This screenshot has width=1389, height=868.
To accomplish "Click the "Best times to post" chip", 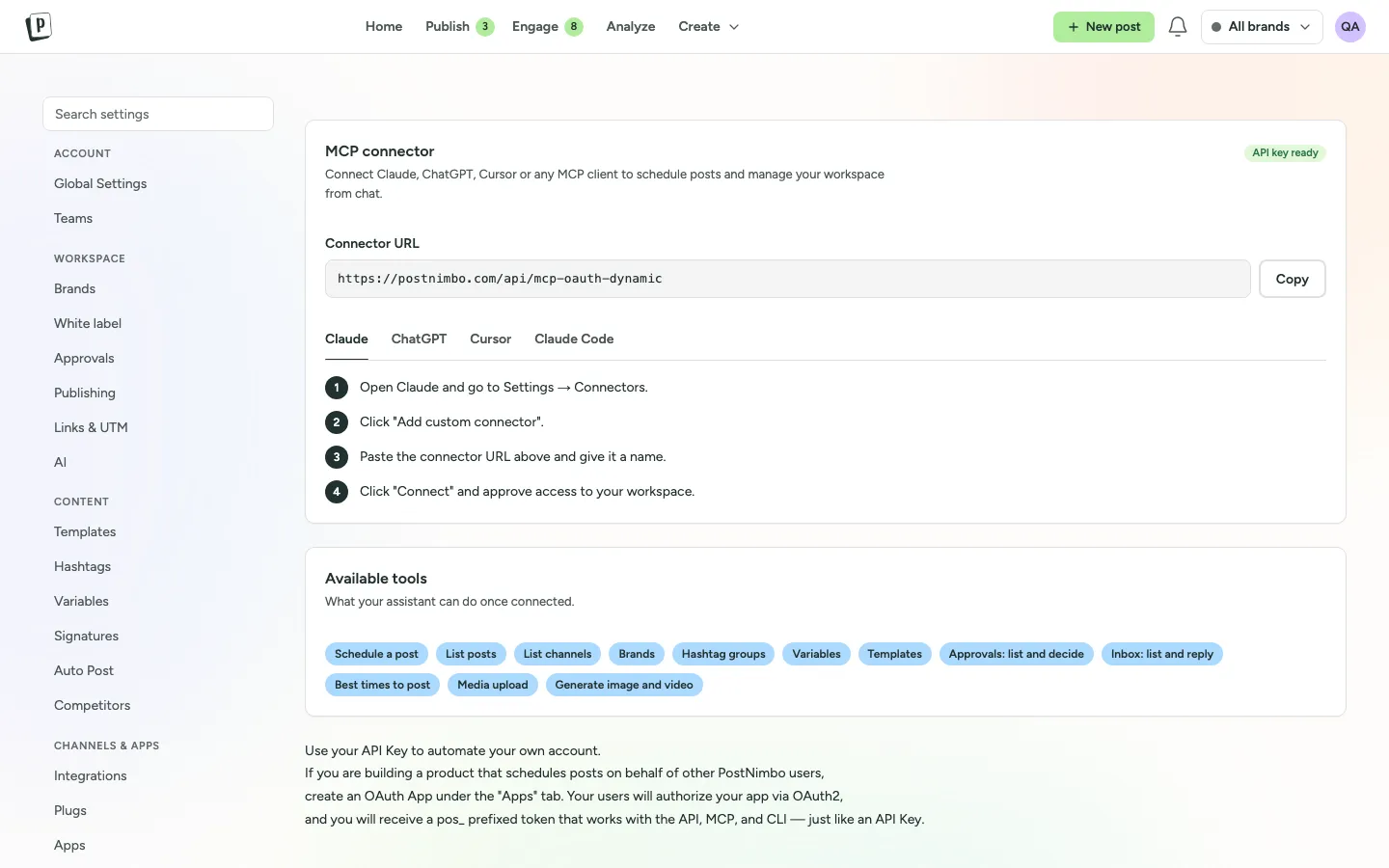I will pos(382,685).
